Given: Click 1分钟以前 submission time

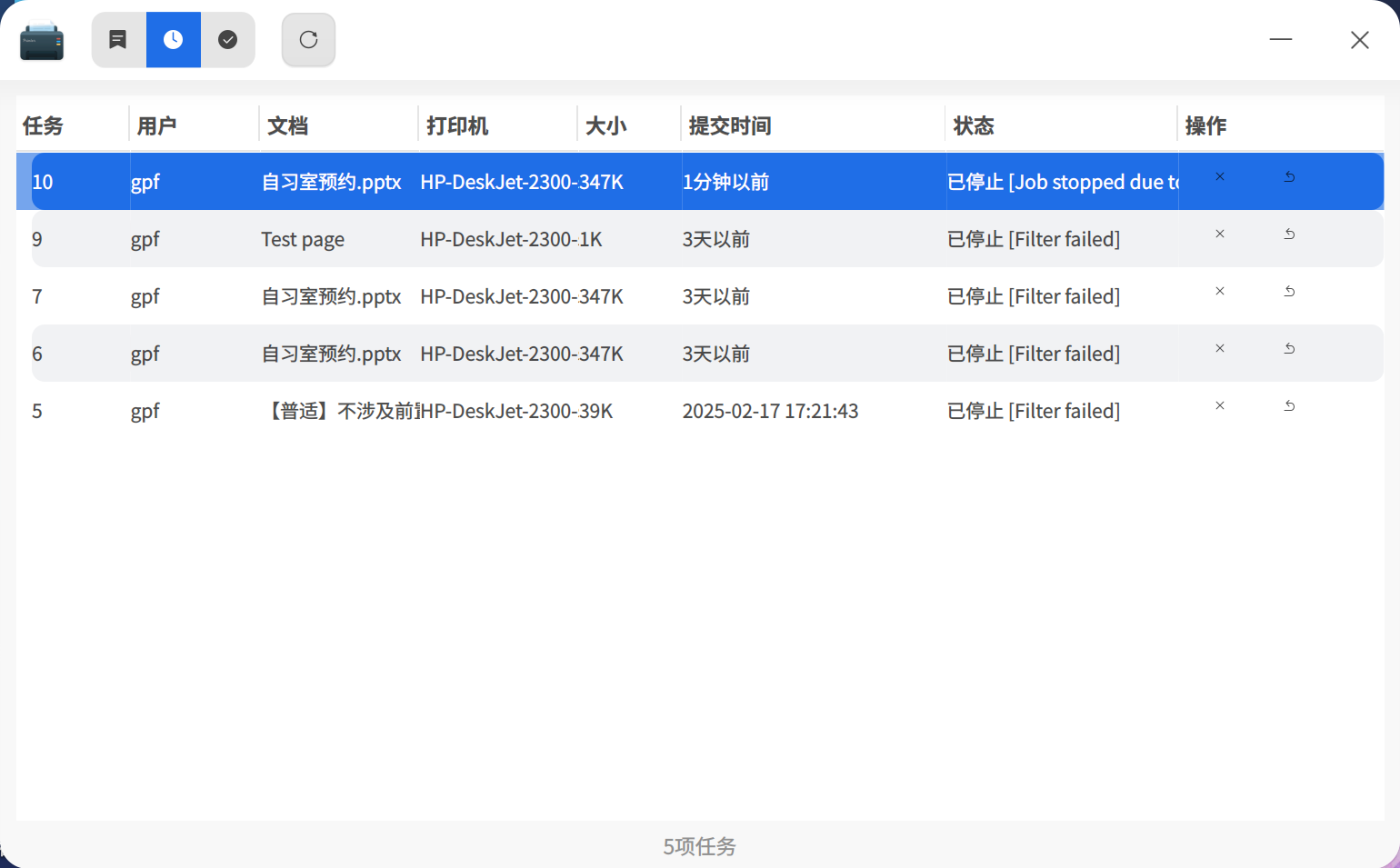Looking at the screenshot, I should point(725,182).
